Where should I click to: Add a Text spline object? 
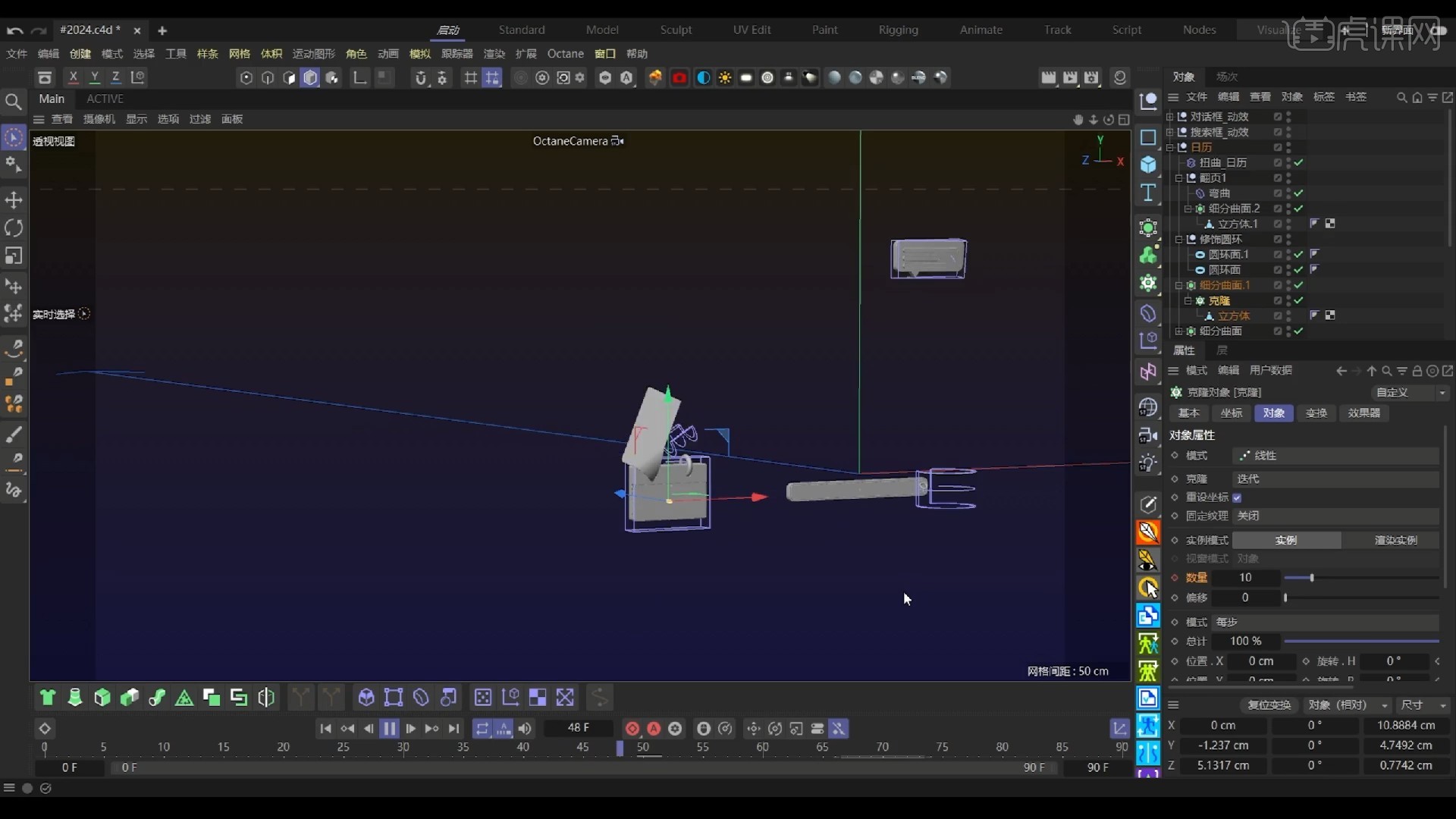(1148, 193)
